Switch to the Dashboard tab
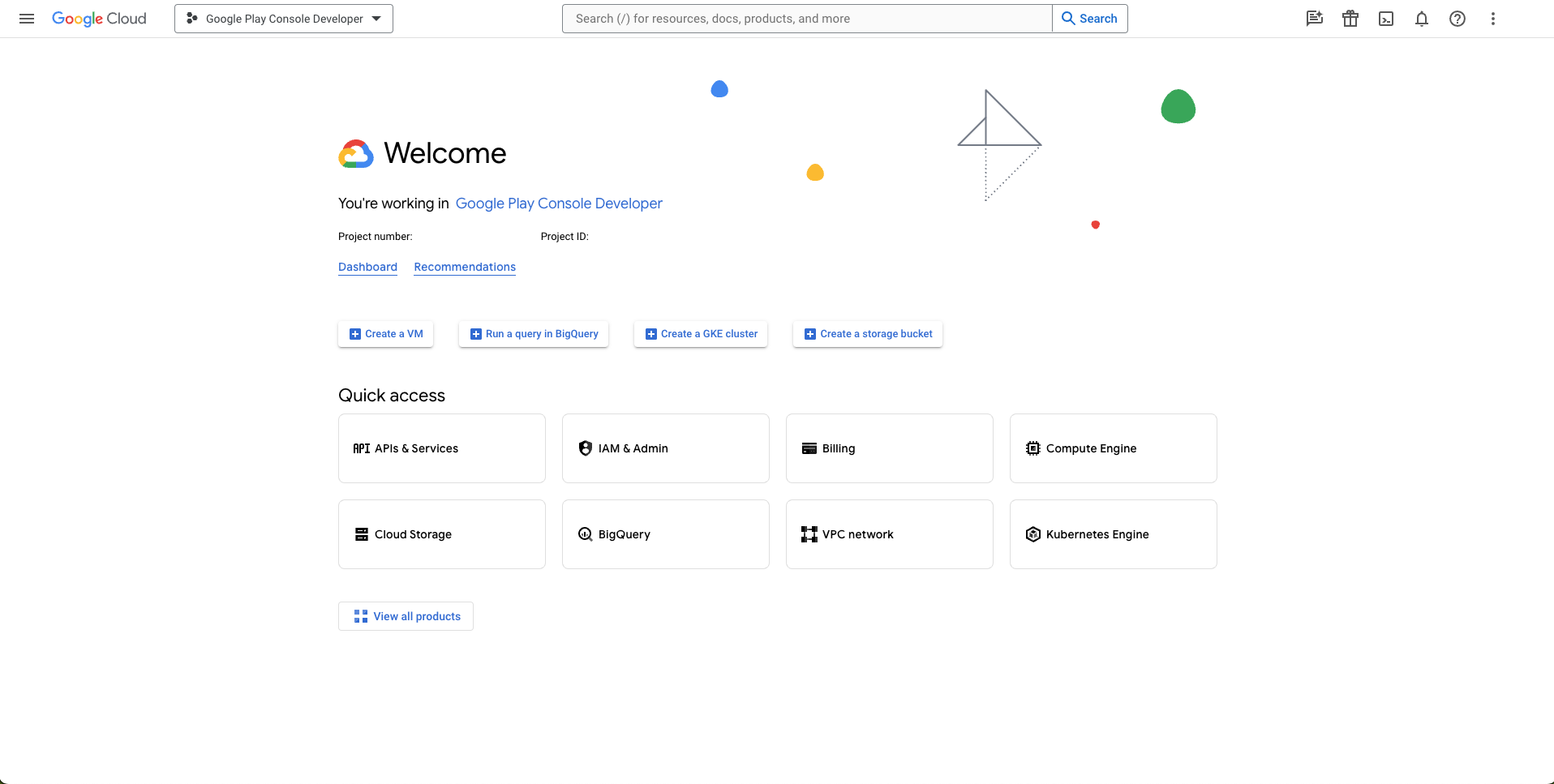 pos(367,267)
